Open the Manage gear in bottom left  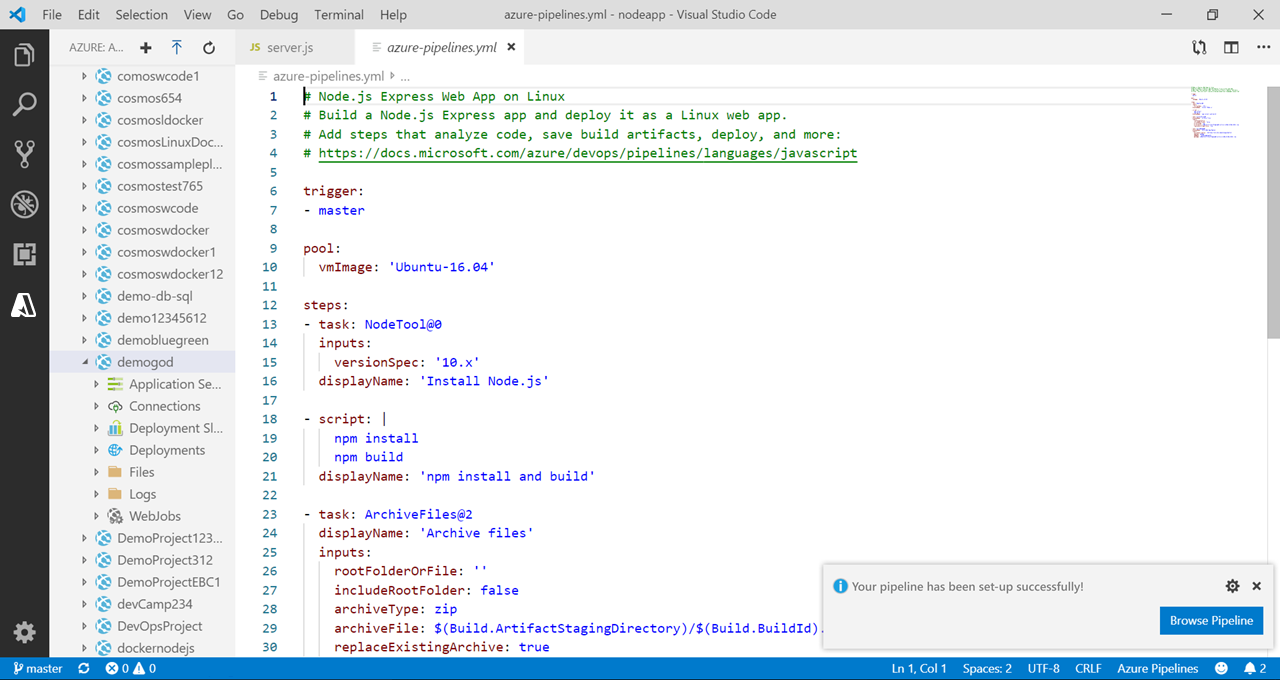click(x=24, y=631)
